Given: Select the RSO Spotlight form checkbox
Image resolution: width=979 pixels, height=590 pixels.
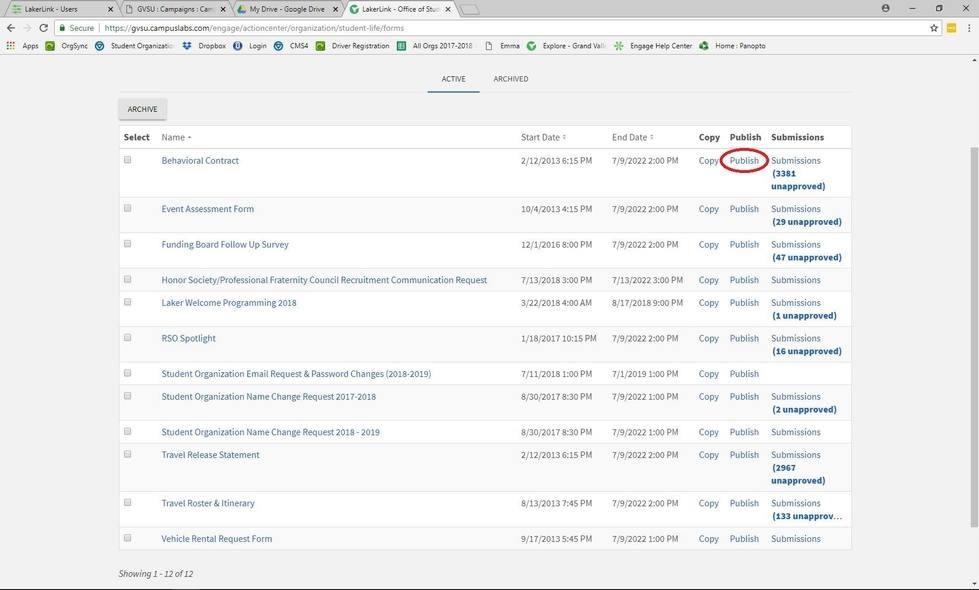Looking at the screenshot, I should pos(127,338).
